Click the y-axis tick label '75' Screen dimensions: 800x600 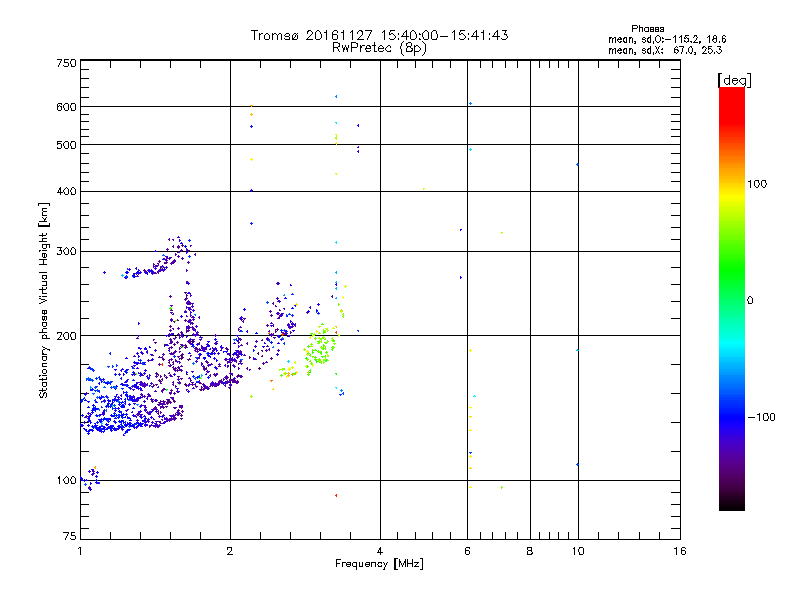[x=70, y=536]
